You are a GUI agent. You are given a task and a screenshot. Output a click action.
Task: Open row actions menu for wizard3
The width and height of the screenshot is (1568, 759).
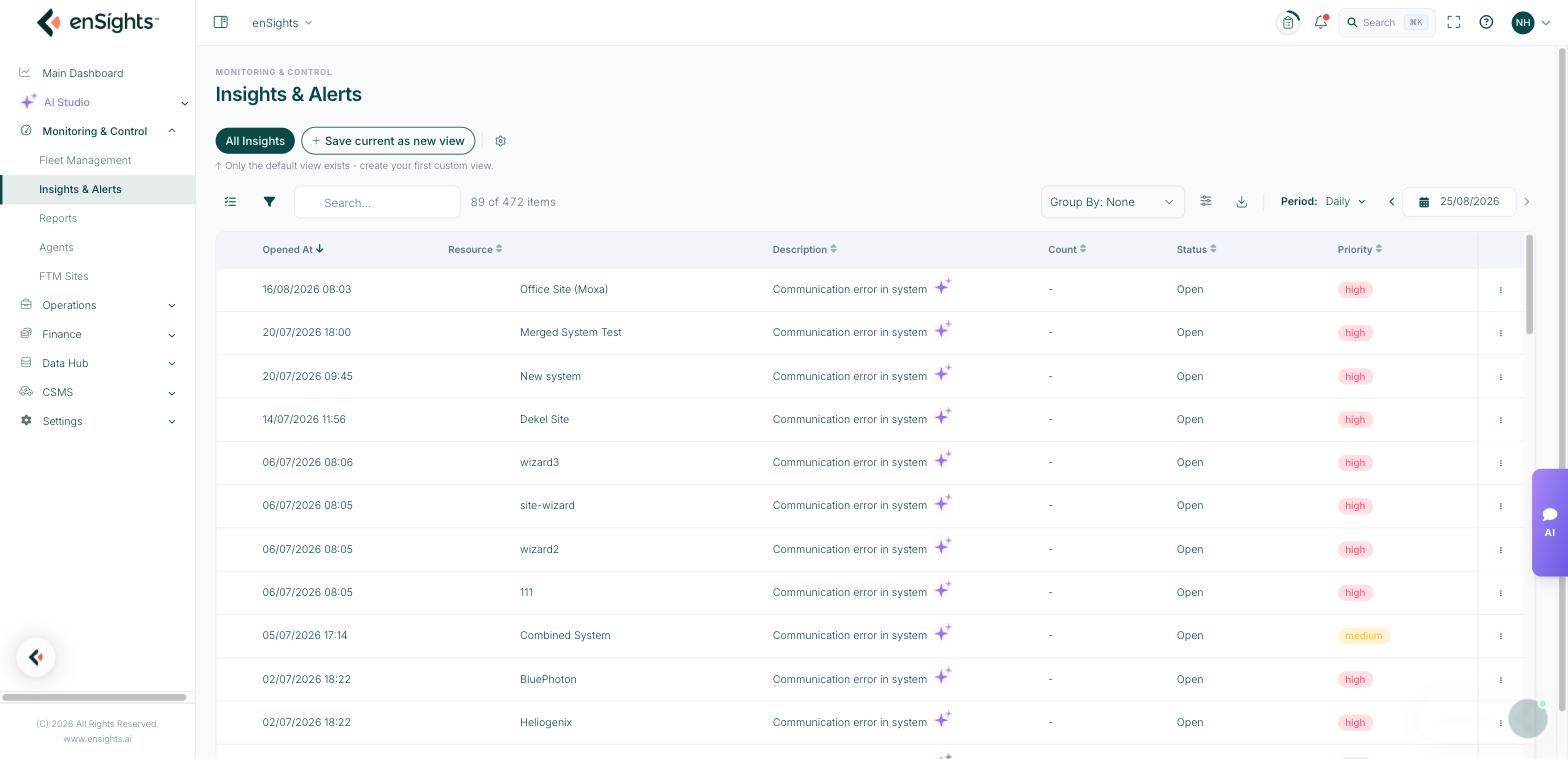pyautogui.click(x=1500, y=463)
